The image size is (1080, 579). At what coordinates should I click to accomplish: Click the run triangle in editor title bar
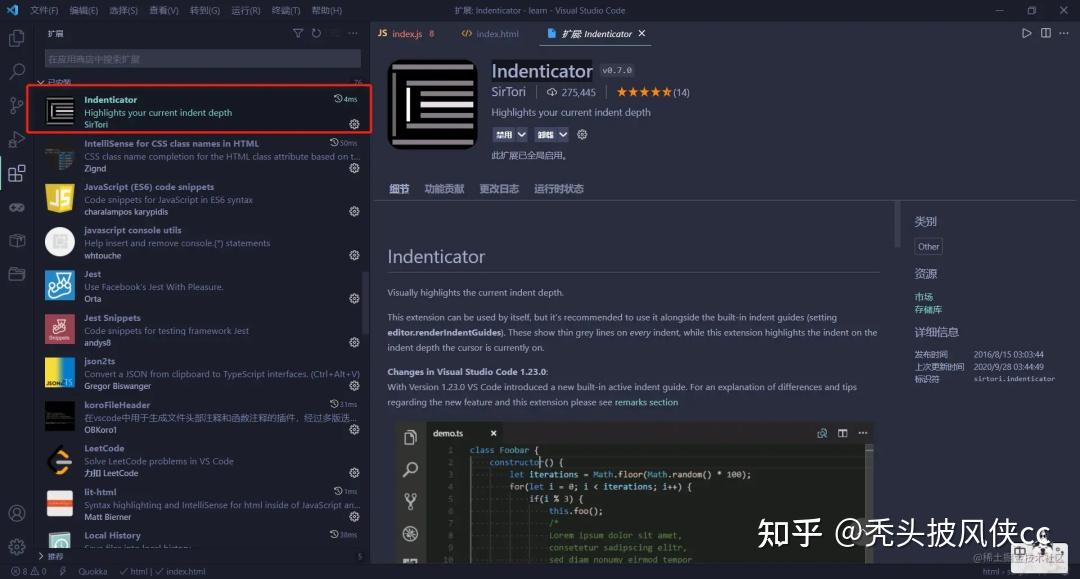(x=1026, y=33)
